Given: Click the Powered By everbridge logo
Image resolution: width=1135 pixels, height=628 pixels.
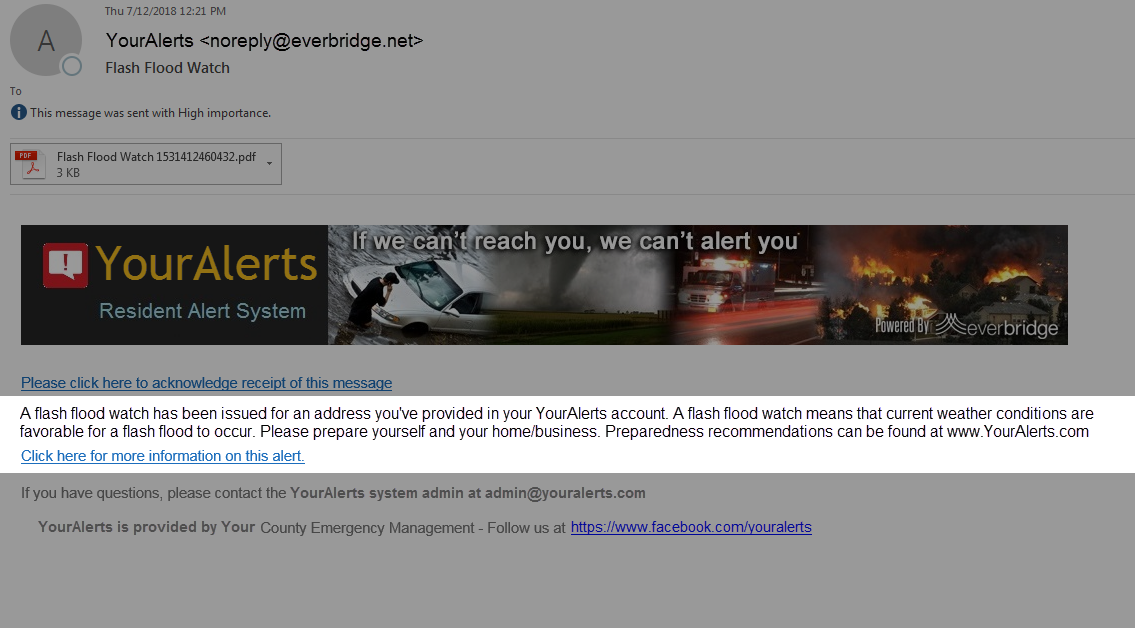Looking at the screenshot, I should [x=966, y=326].
